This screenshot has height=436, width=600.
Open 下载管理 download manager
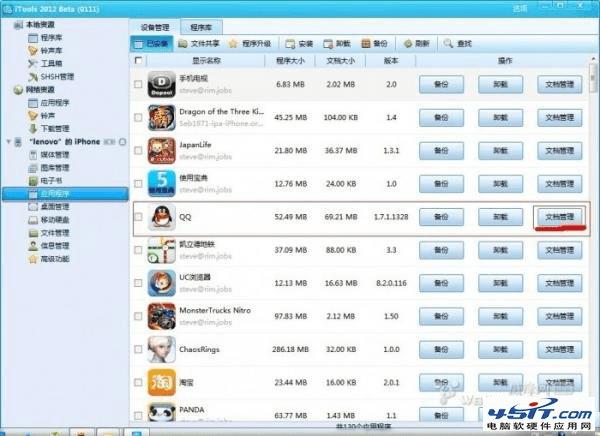click(x=49, y=129)
